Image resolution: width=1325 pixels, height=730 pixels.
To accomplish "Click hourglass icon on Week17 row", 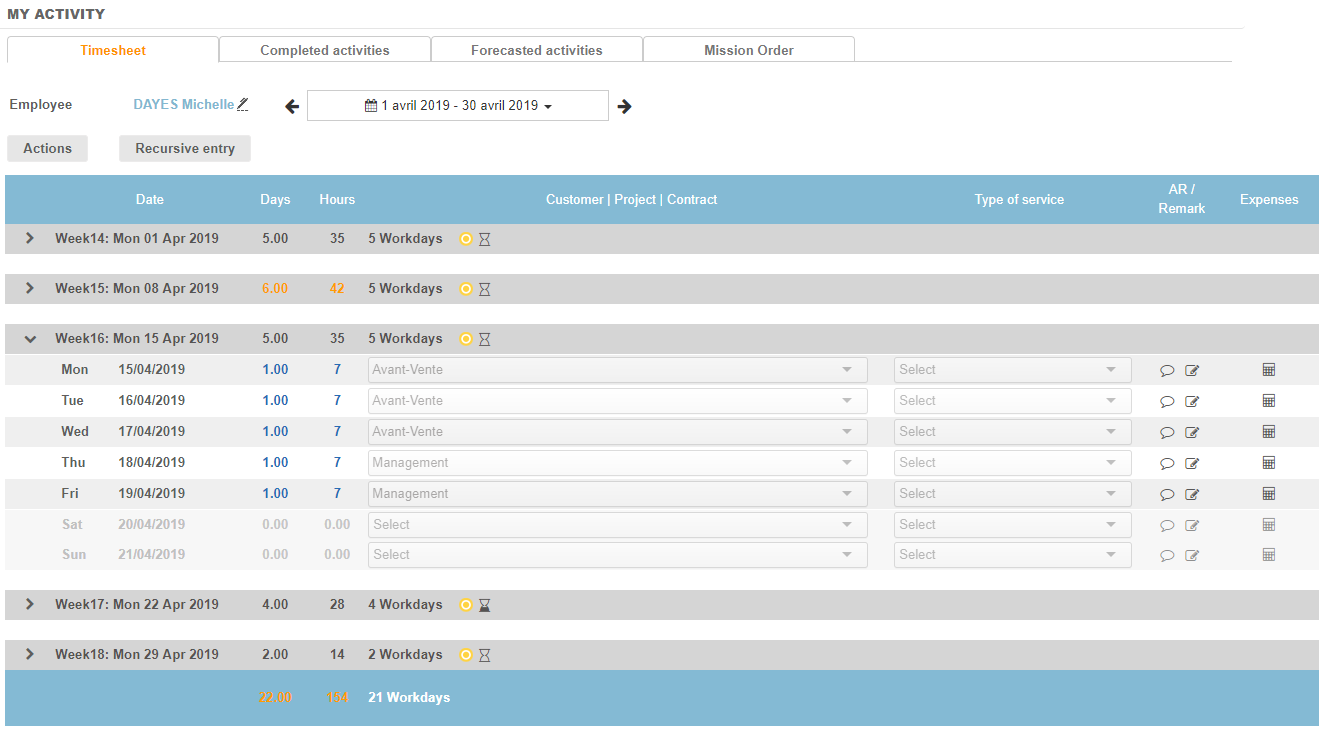I will pos(485,605).
